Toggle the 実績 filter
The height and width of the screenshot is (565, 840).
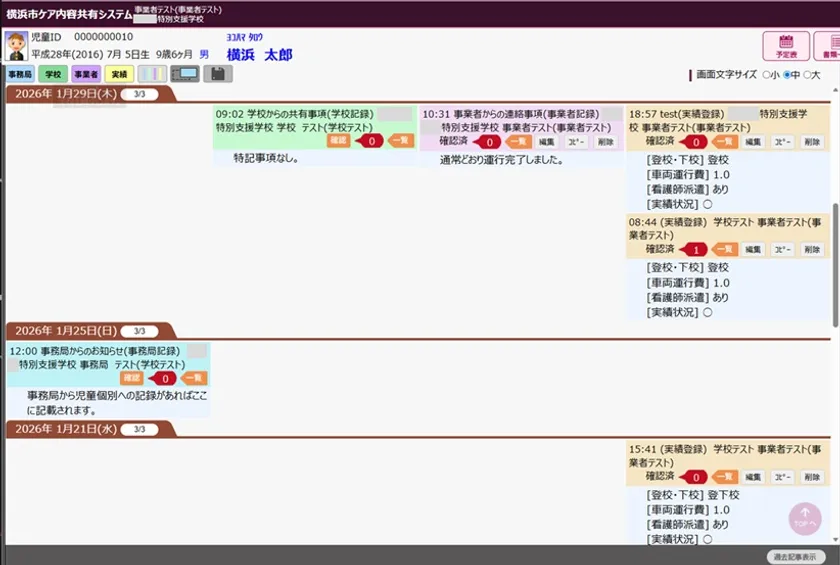point(119,74)
